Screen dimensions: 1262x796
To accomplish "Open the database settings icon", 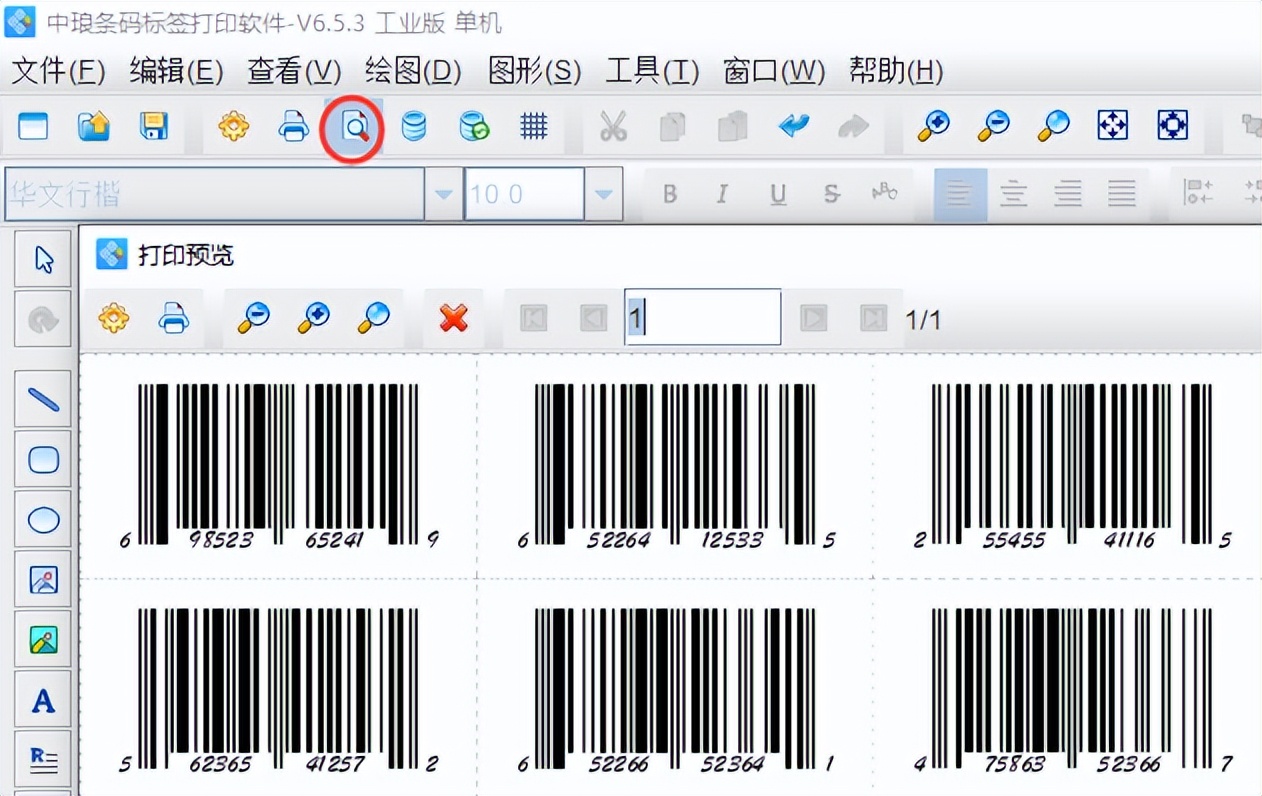I will coord(413,126).
